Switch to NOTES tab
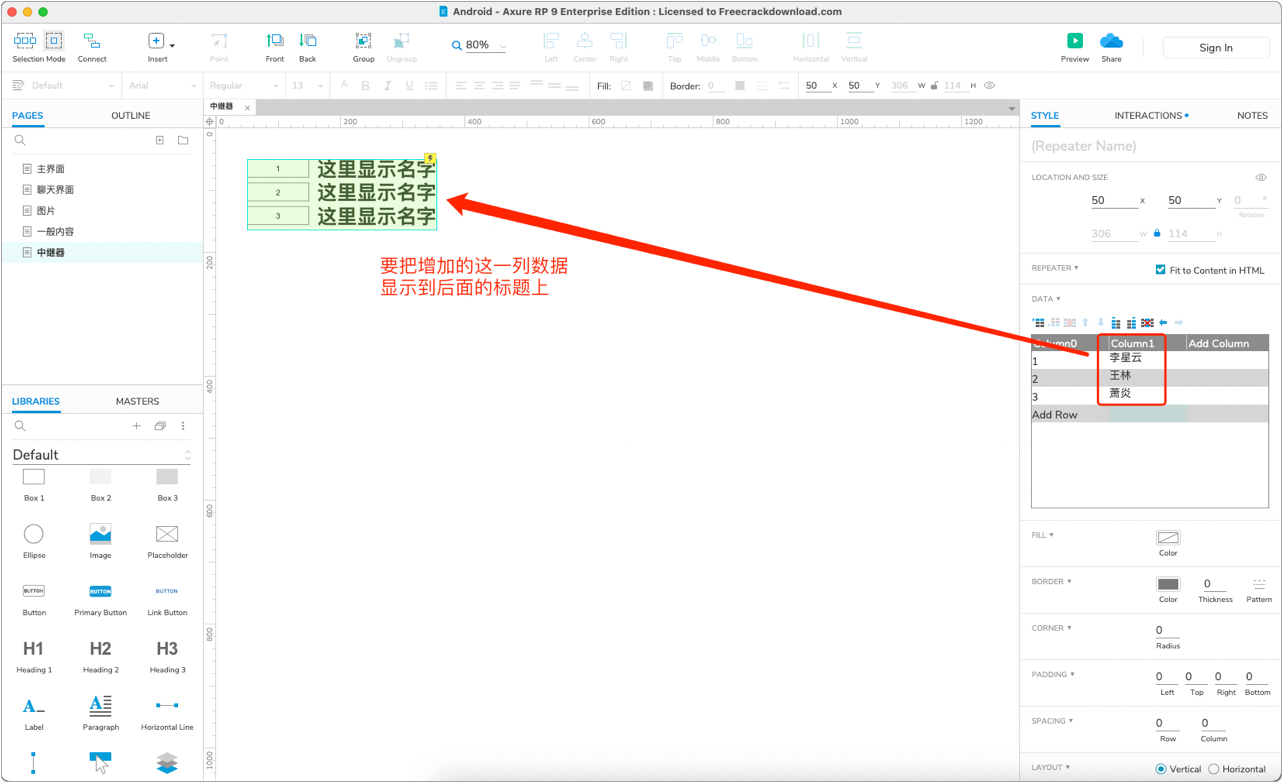 1252,116
